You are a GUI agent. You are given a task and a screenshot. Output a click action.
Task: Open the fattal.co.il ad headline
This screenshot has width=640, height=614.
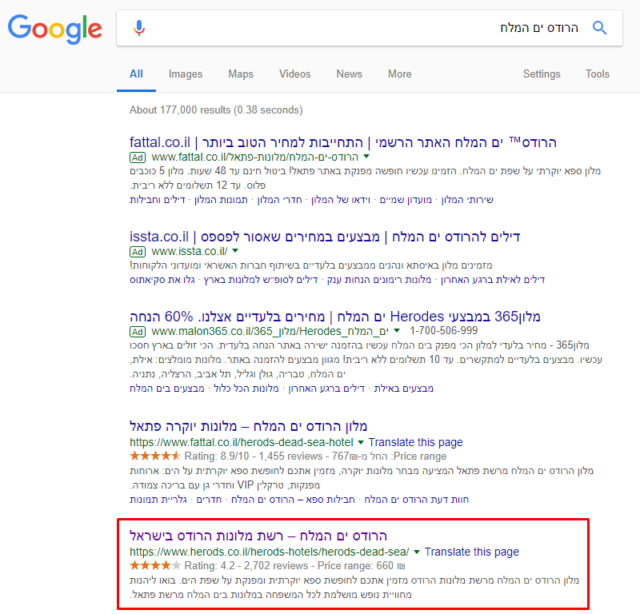click(343, 142)
